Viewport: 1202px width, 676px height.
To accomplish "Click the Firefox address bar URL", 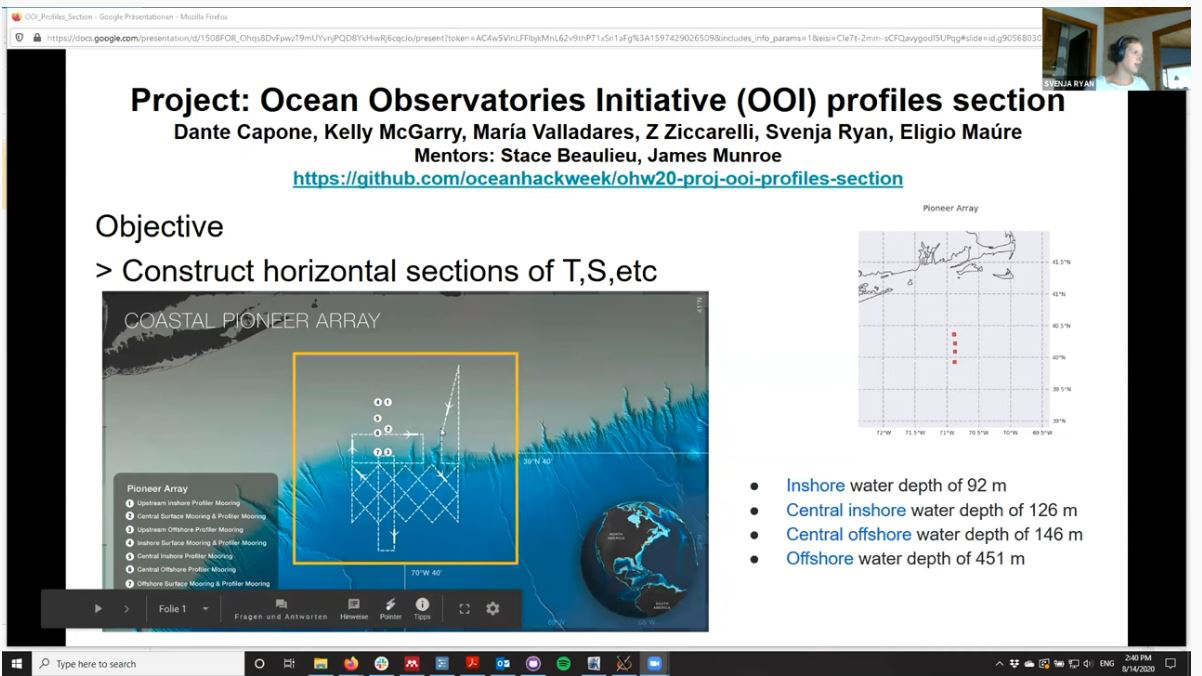I will (520, 37).
